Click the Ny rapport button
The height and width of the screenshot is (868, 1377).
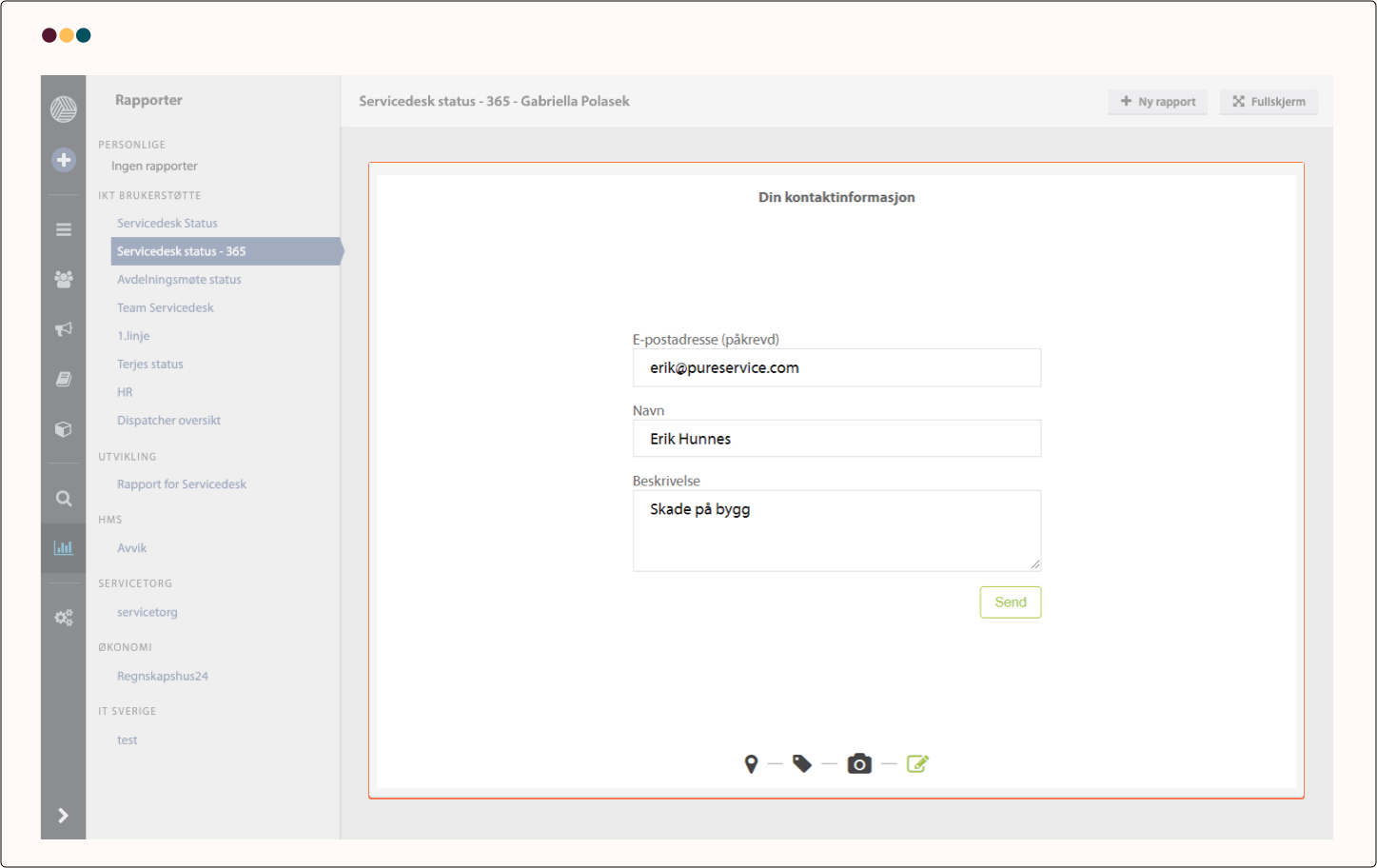(x=1157, y=102)
